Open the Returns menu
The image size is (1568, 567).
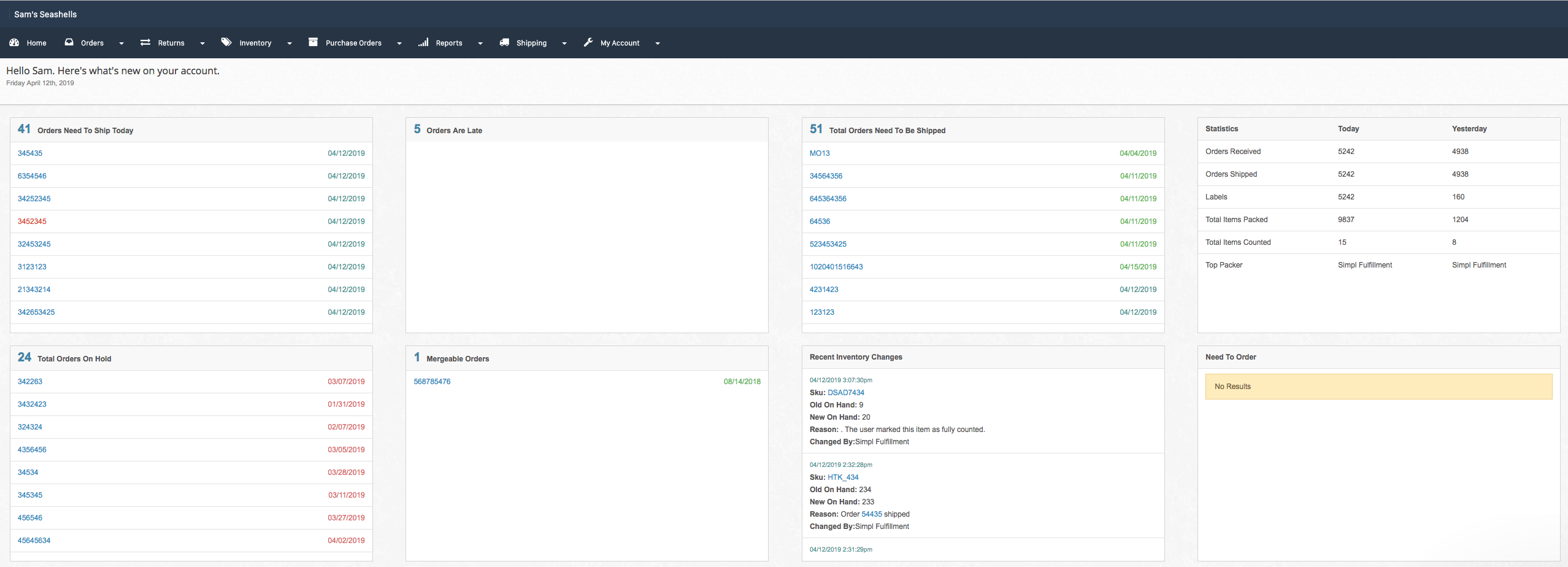(171, 43)
